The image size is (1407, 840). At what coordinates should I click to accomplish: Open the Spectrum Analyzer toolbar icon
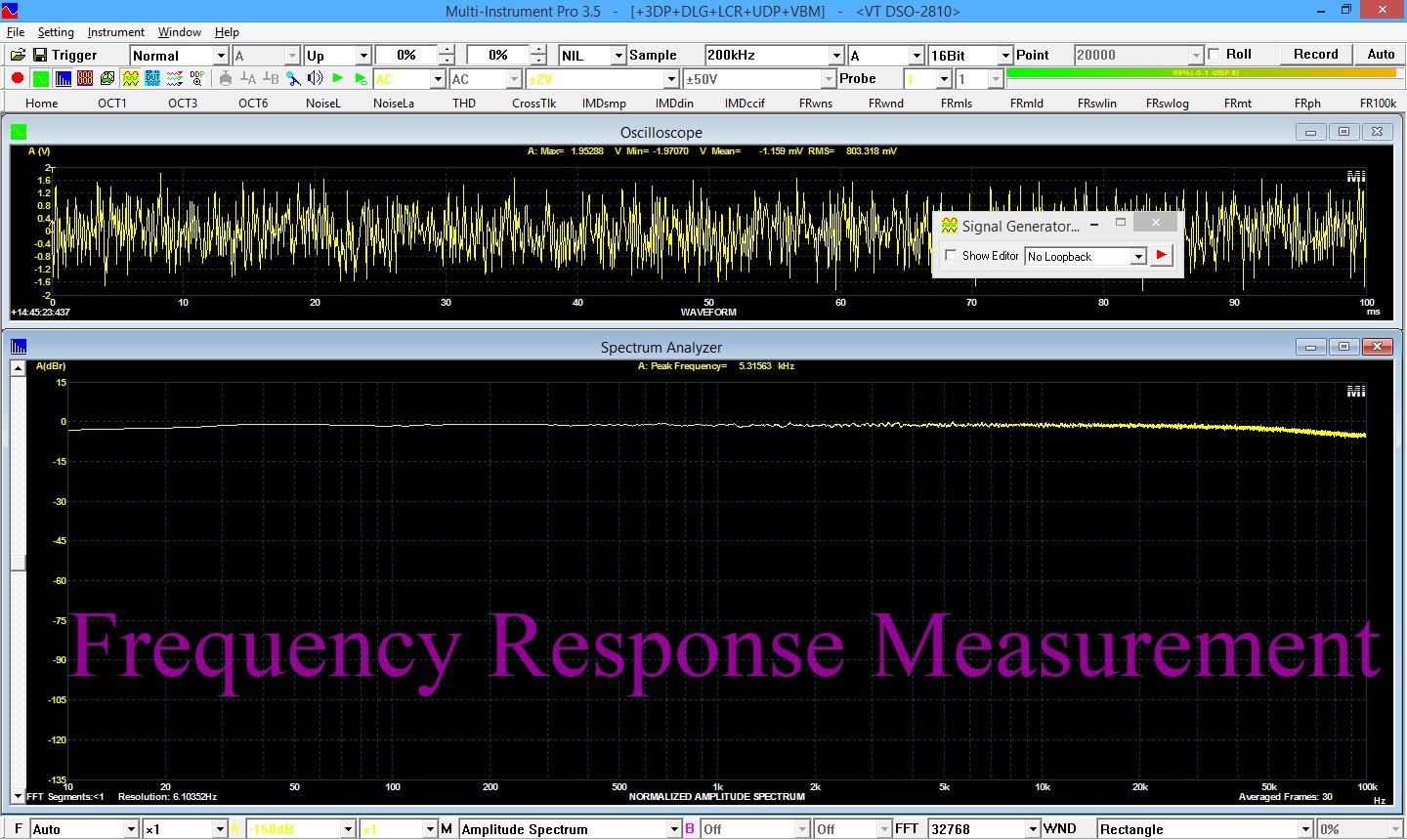click(63, 78)
